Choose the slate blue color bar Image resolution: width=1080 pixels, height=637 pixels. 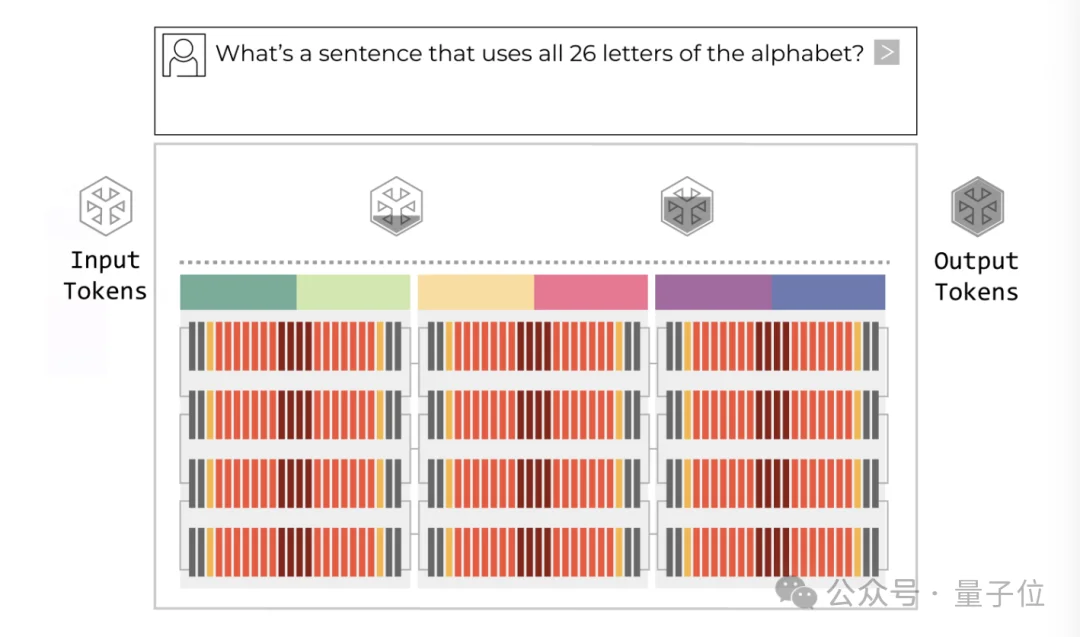(x=828, y=292)
